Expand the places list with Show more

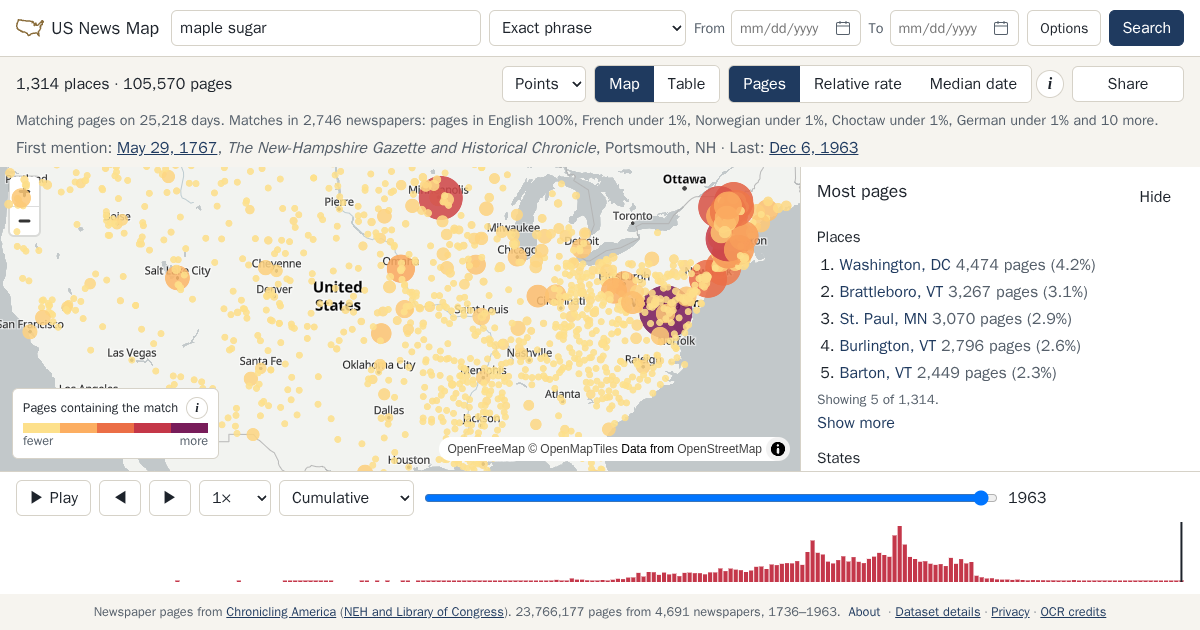[x=856, y=423]
